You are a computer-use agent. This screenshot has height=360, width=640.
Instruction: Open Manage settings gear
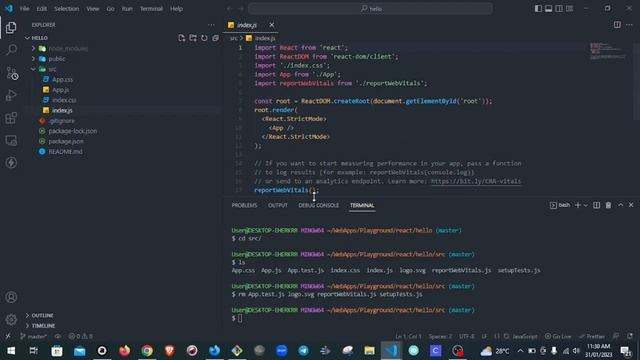(x=11, y=319)
